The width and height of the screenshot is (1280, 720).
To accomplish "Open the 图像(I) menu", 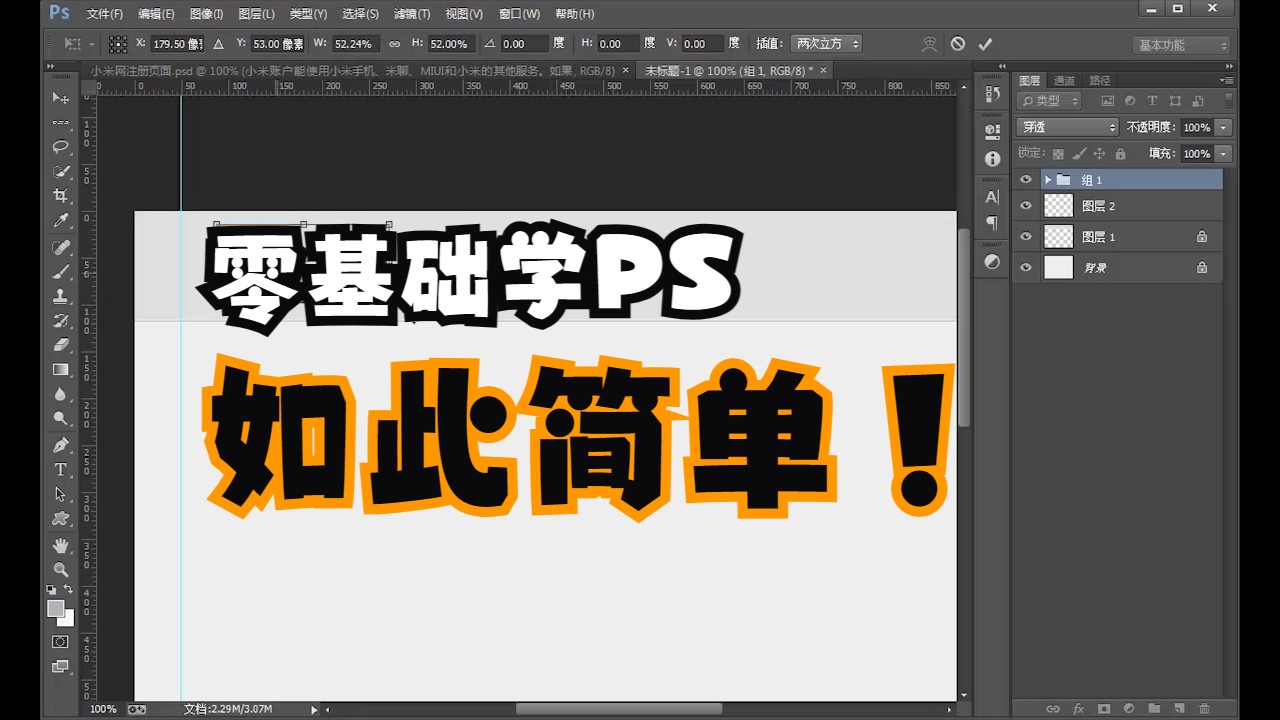I will (206, 14).
